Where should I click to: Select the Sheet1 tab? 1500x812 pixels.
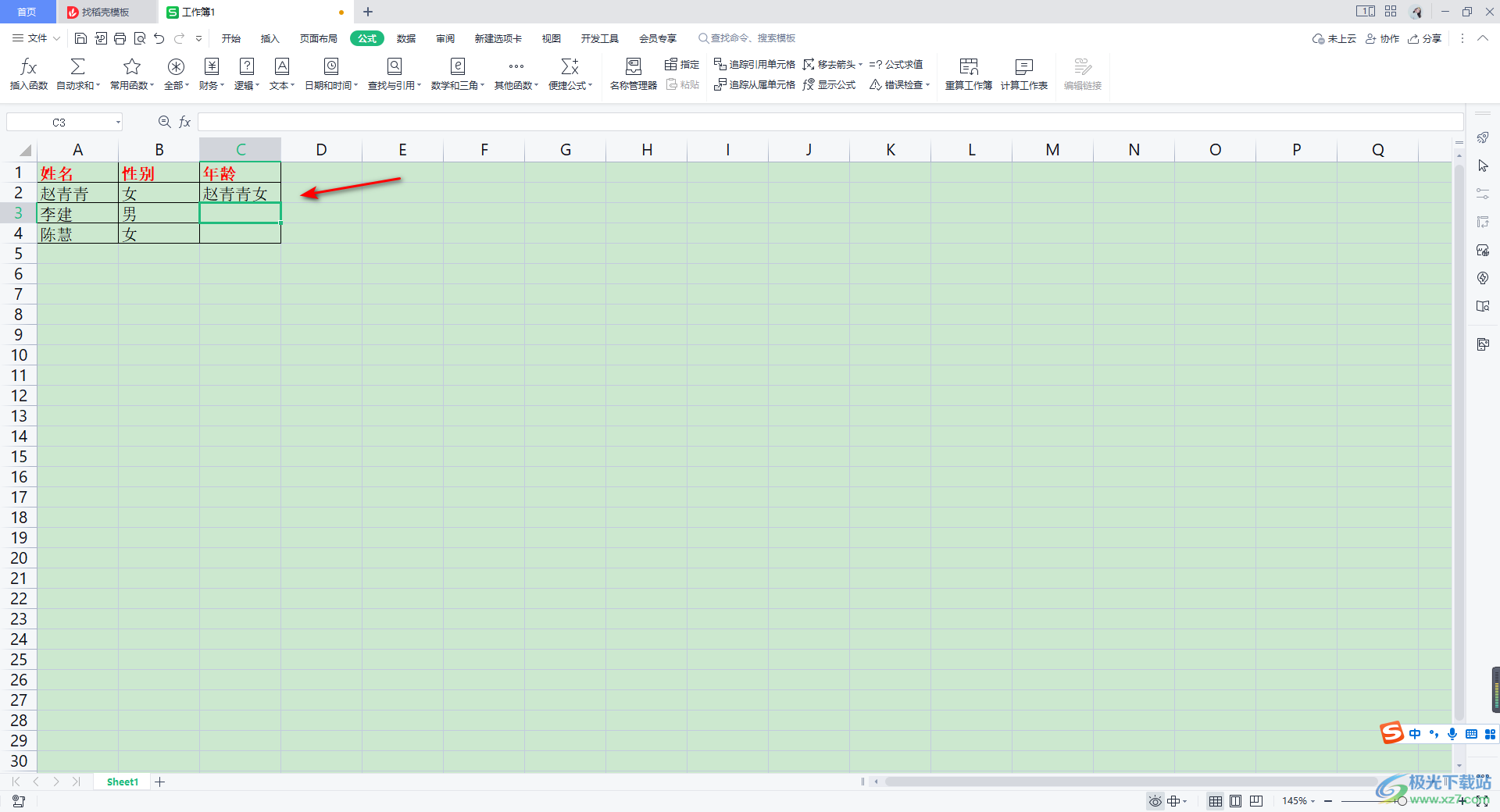[x=123, y=782]
